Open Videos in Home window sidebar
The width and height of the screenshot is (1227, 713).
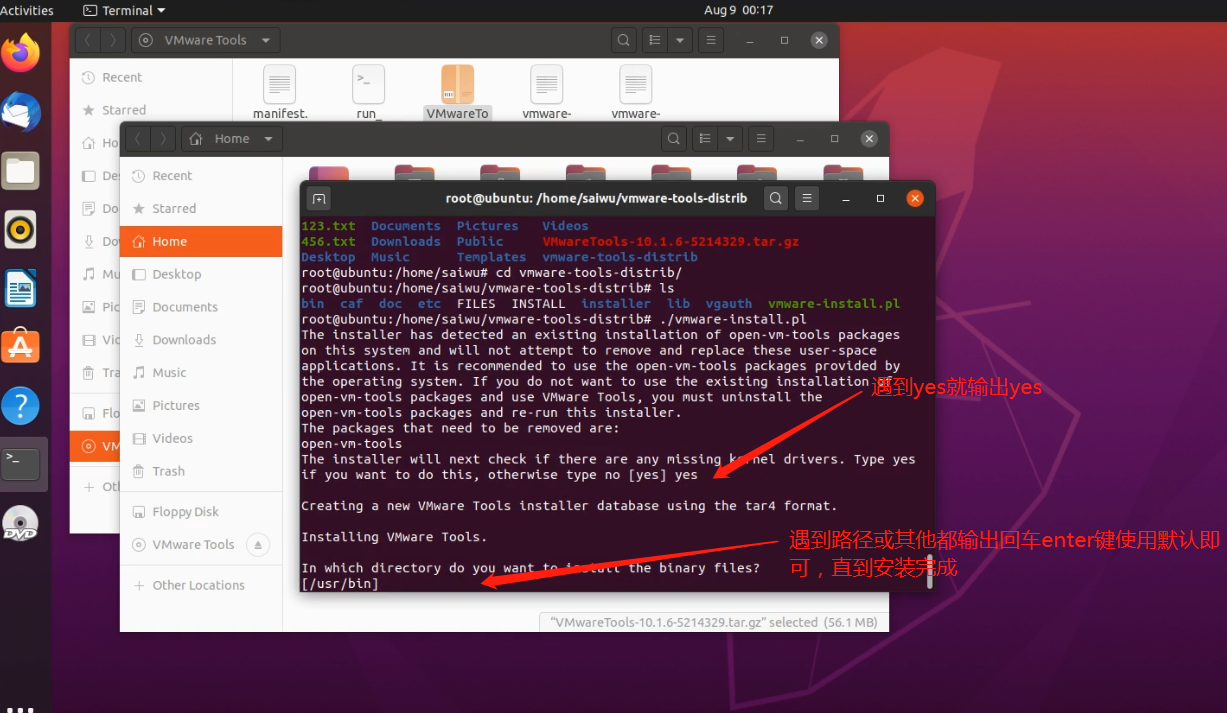(201, 438)
